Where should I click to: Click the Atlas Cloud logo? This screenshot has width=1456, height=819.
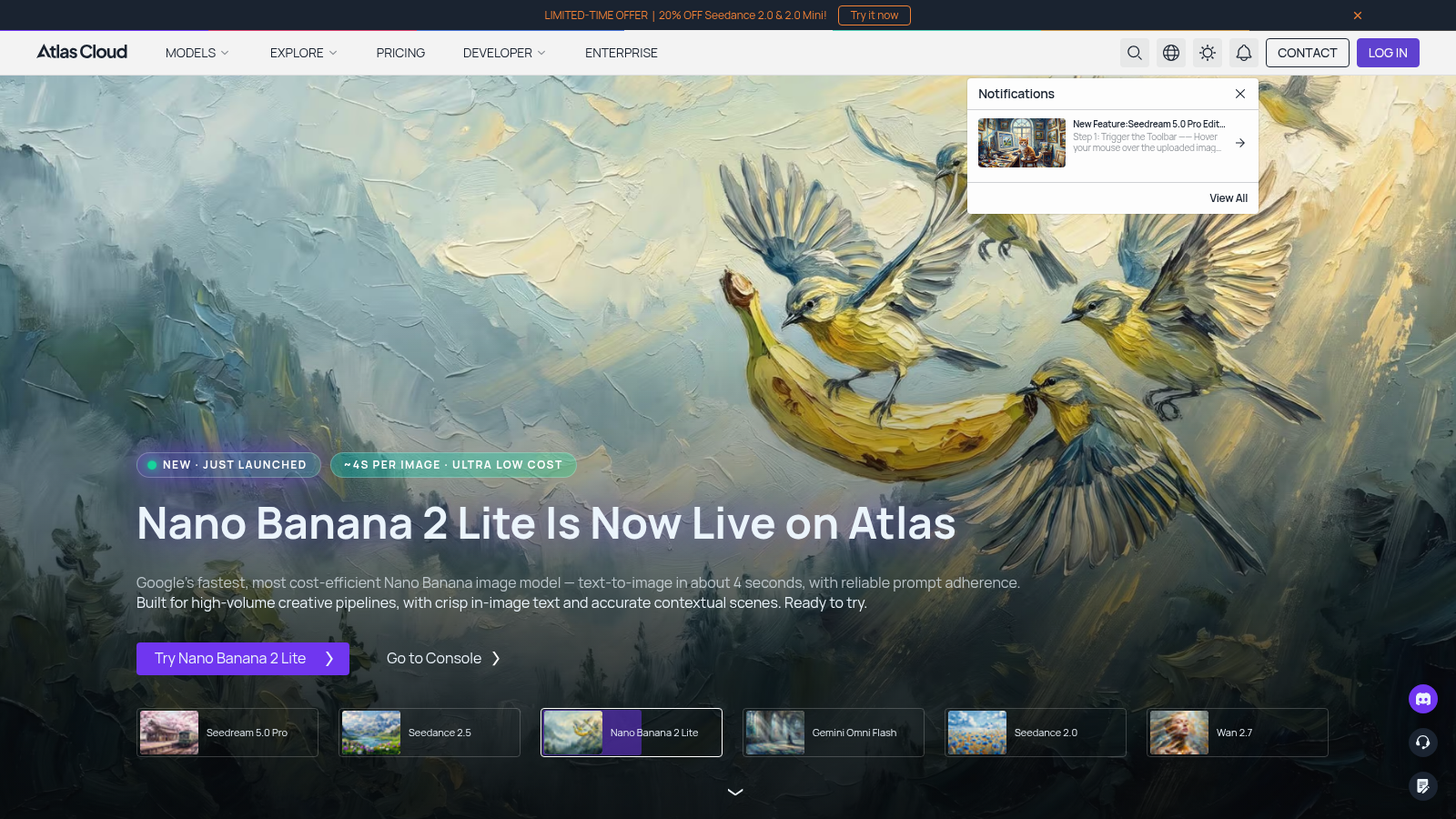(x=82, y=52)
